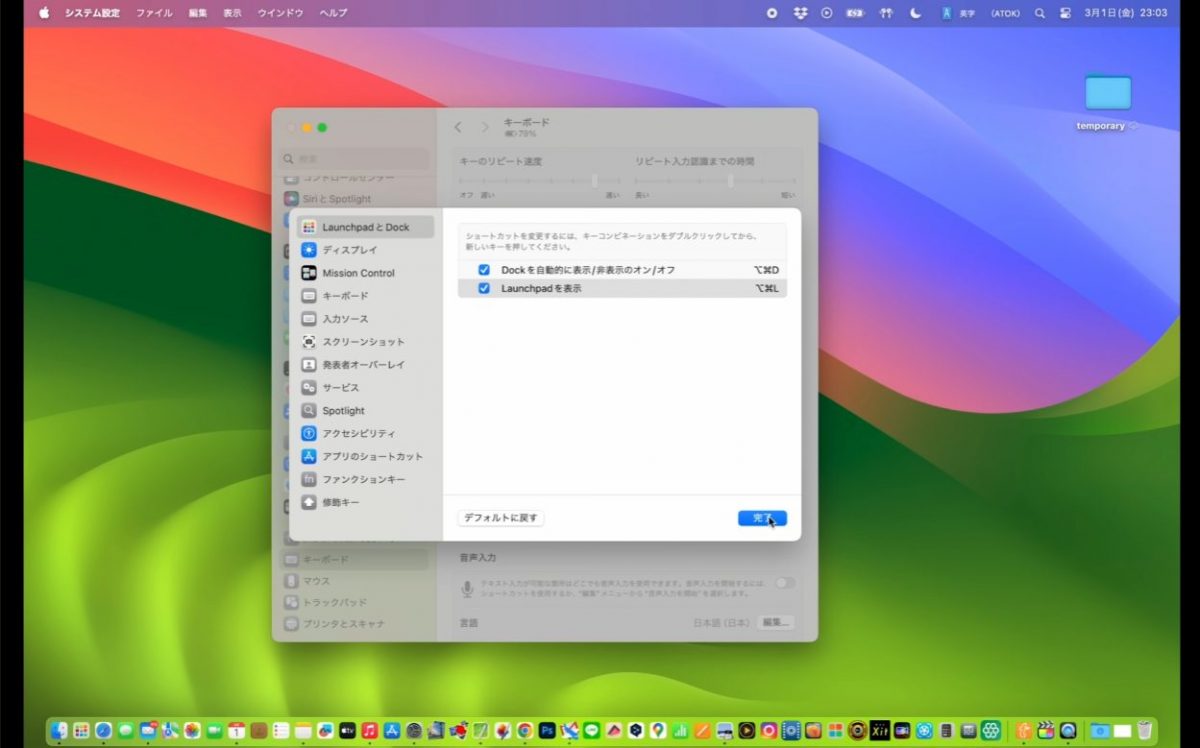Click the 編集… button beside 言語

tap(776, 622)
